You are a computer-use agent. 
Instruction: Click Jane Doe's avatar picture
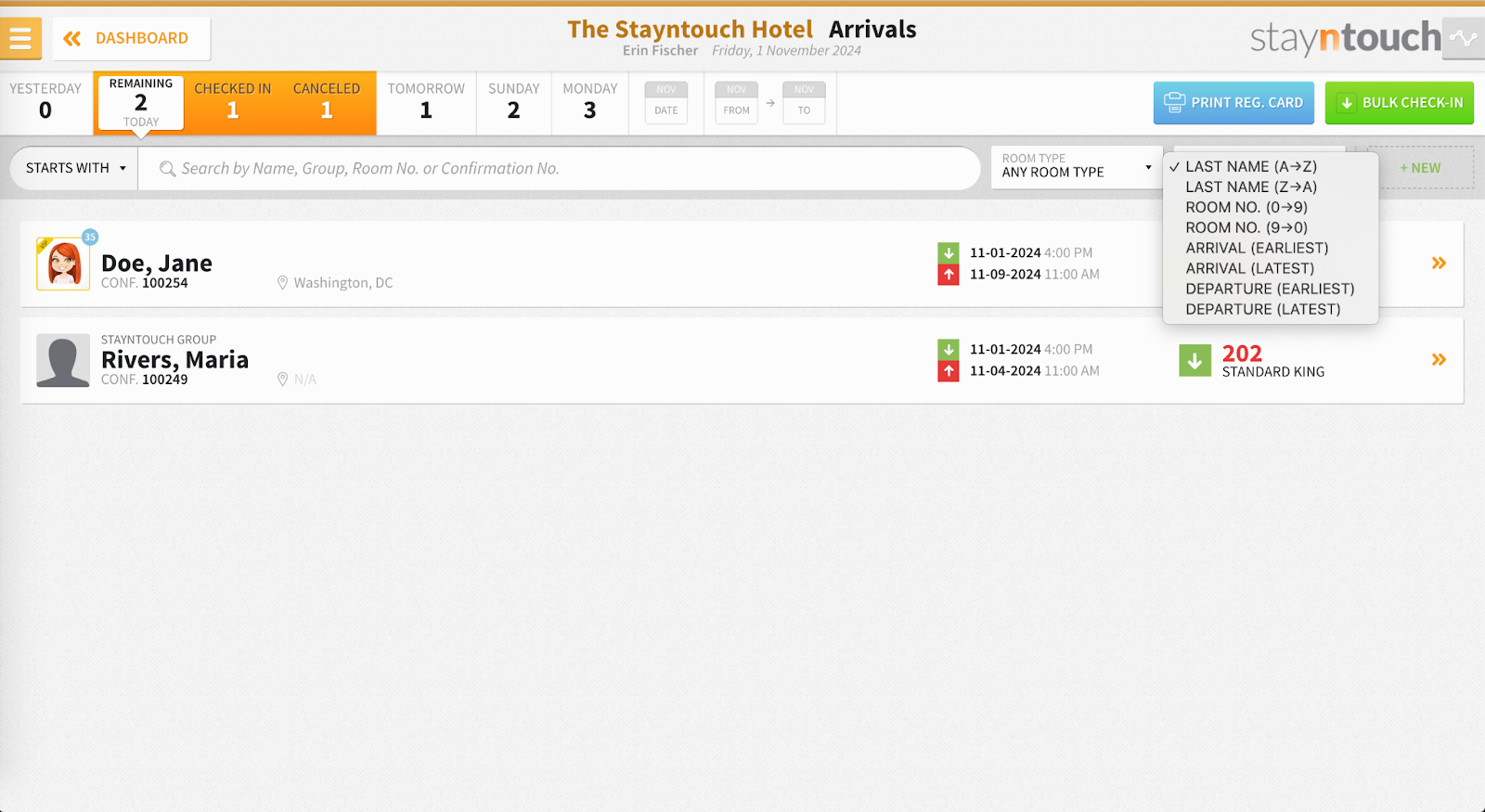(63, 264)
